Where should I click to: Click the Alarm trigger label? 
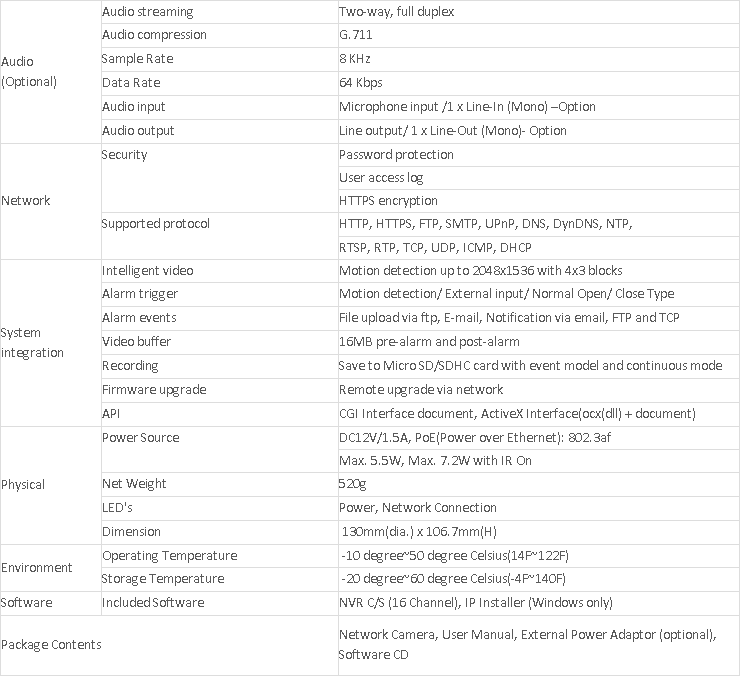139,294
